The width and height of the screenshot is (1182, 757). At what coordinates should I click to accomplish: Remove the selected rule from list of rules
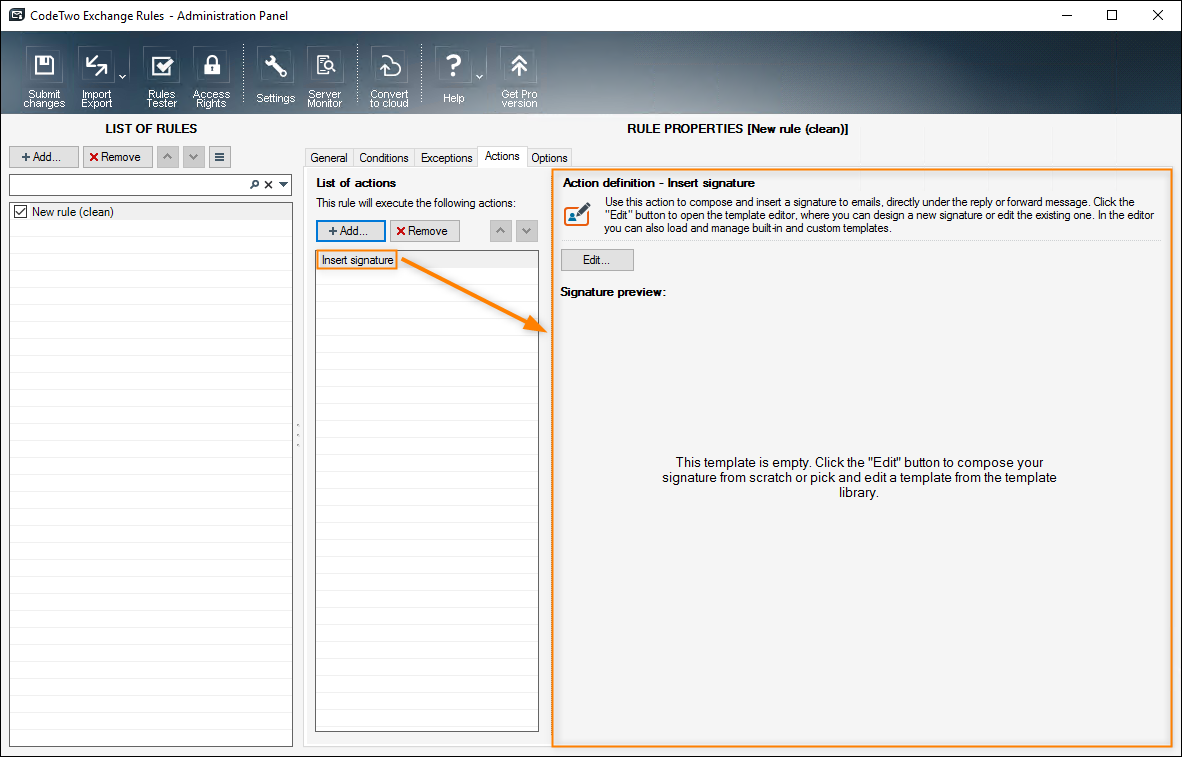pos(118,157)
